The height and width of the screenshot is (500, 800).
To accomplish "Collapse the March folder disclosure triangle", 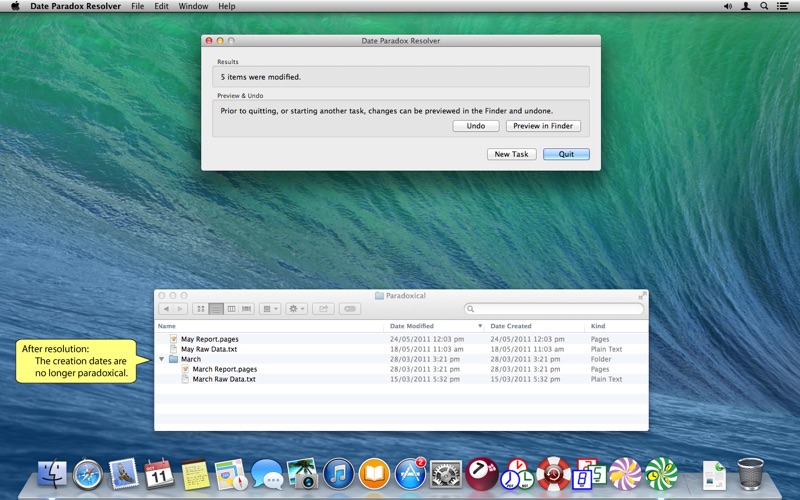I will (162, 359).
